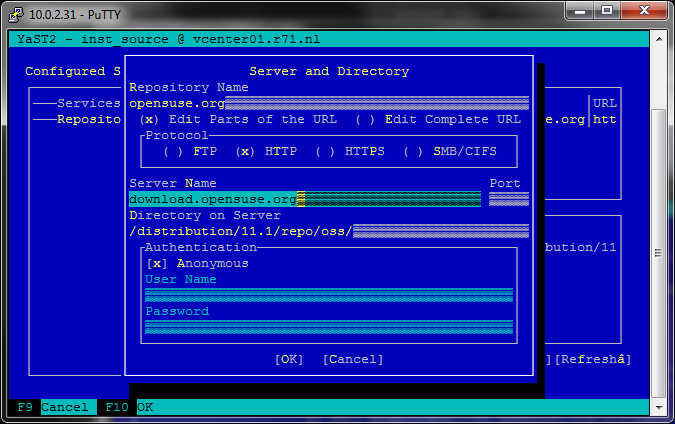
Task: Click the "htt" URL cell in background table
Action: [605, 119]
